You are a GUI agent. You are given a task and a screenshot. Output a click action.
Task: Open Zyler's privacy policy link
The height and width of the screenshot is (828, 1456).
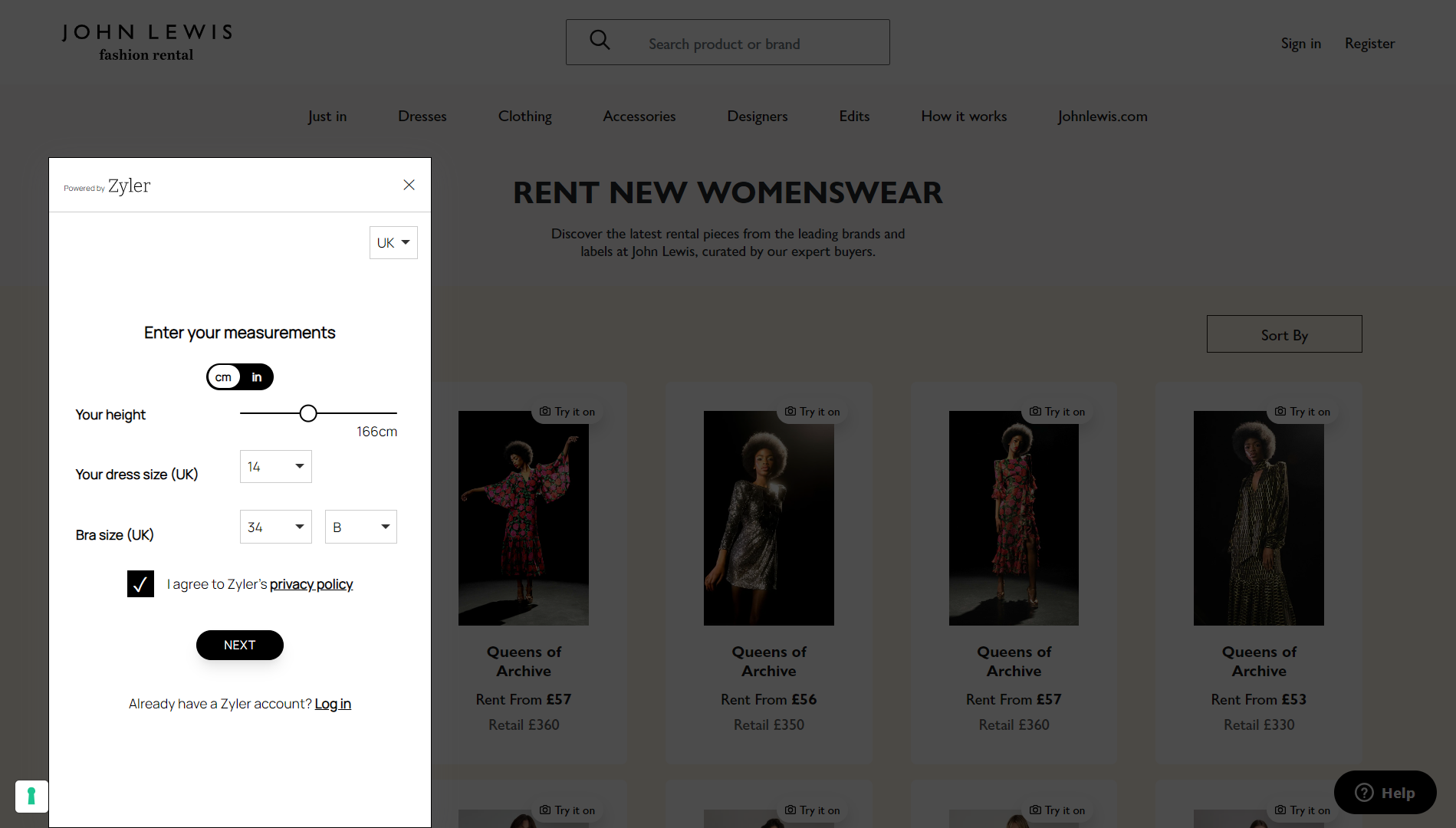[311, 584]
